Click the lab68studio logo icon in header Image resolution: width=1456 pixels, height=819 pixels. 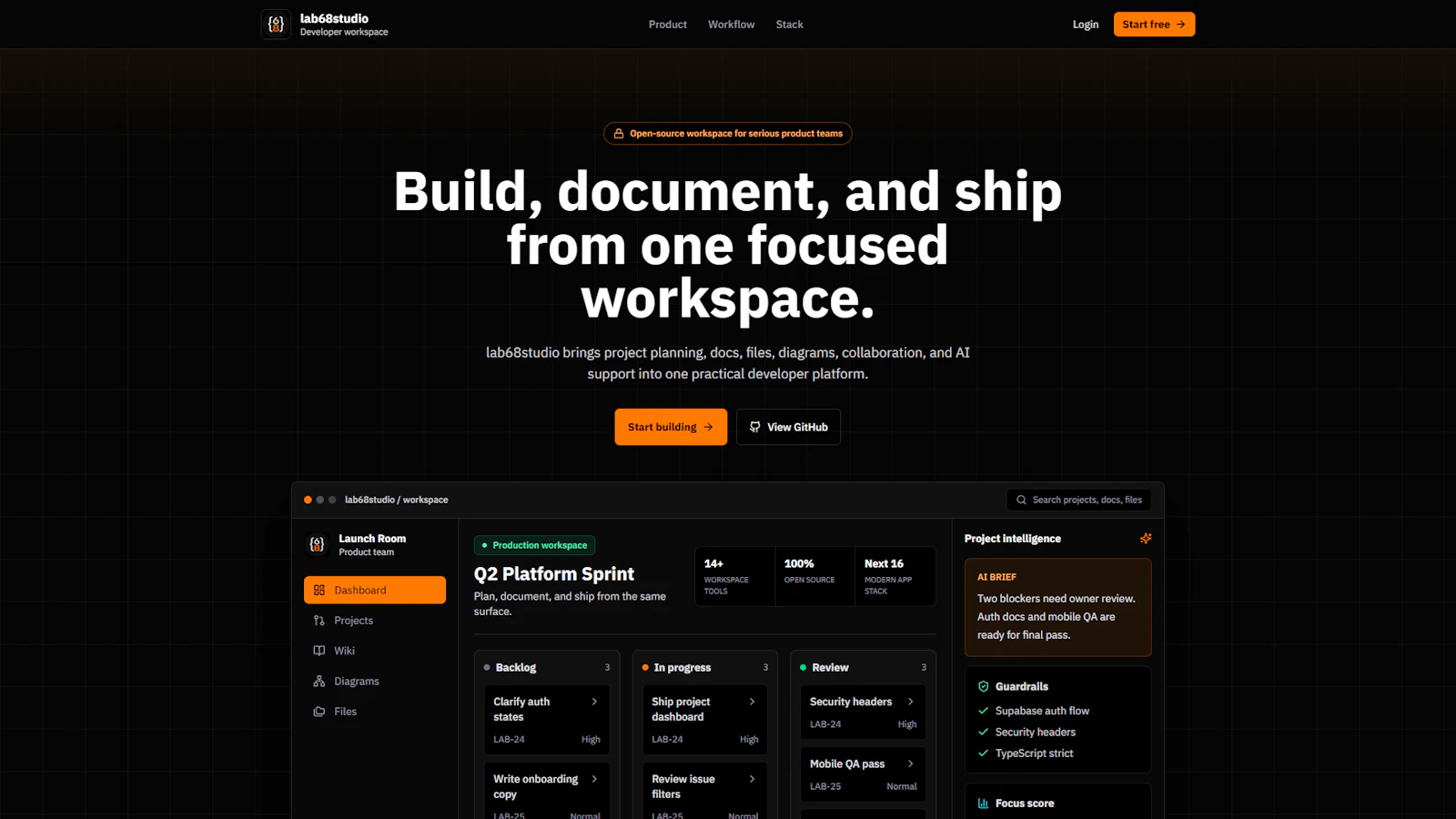(x=276, y=25)
